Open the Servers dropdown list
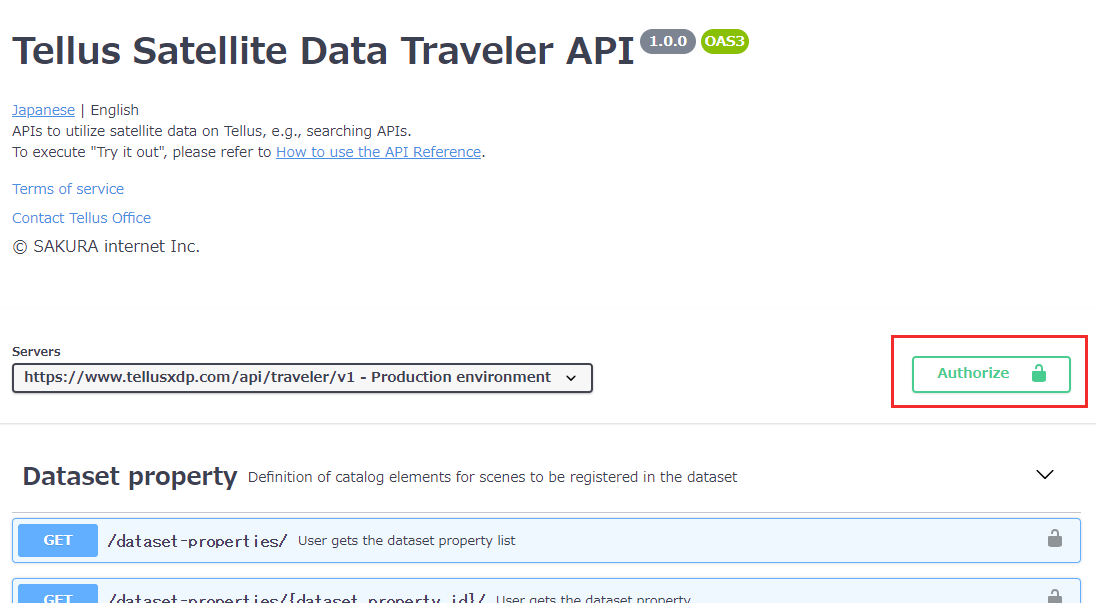The width and height of the screenshot is (1096, 603). click(x=302, y=377)
